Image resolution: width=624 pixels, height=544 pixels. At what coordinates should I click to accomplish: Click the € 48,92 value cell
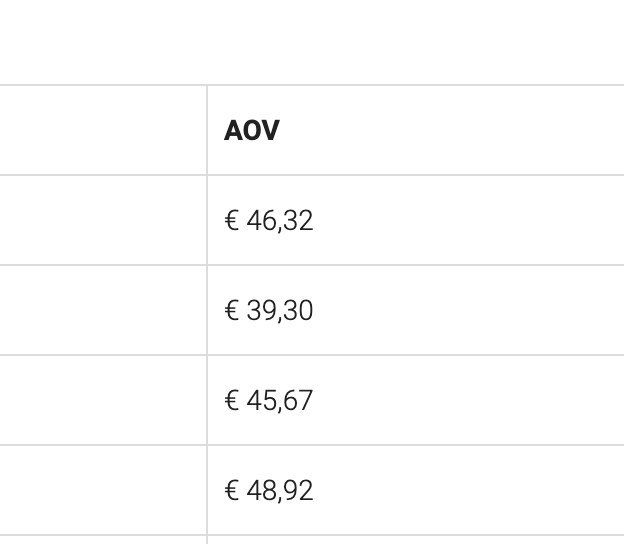(x=269, y=490)
